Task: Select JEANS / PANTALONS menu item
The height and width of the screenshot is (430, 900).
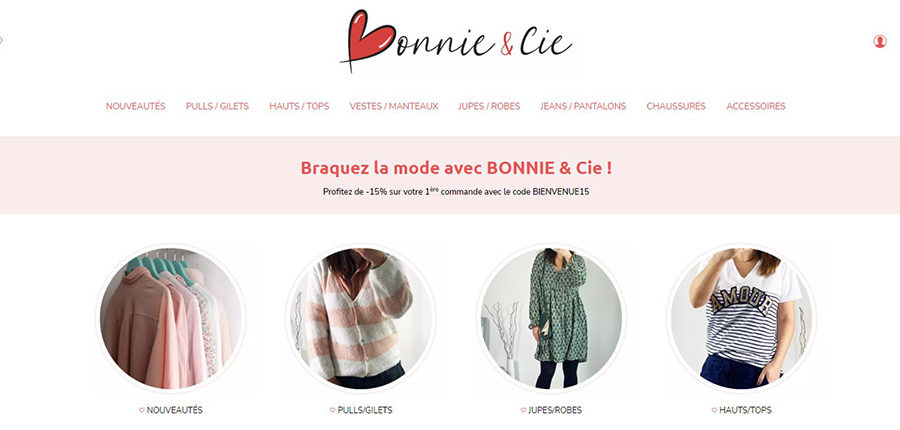Action: [x=583, y=106]
